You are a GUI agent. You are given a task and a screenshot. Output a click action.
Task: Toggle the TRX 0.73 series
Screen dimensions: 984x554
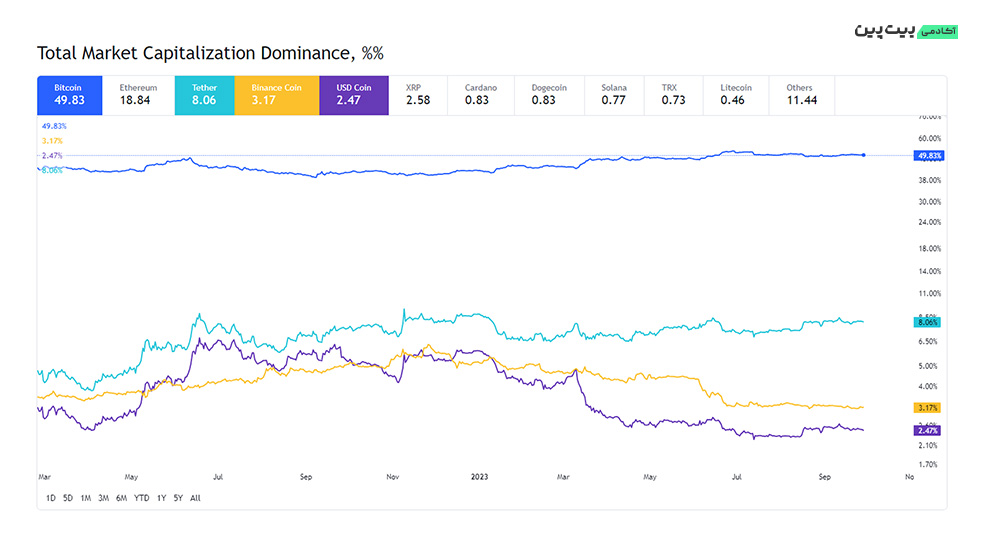pyautogui.click(x=673, y=95)
